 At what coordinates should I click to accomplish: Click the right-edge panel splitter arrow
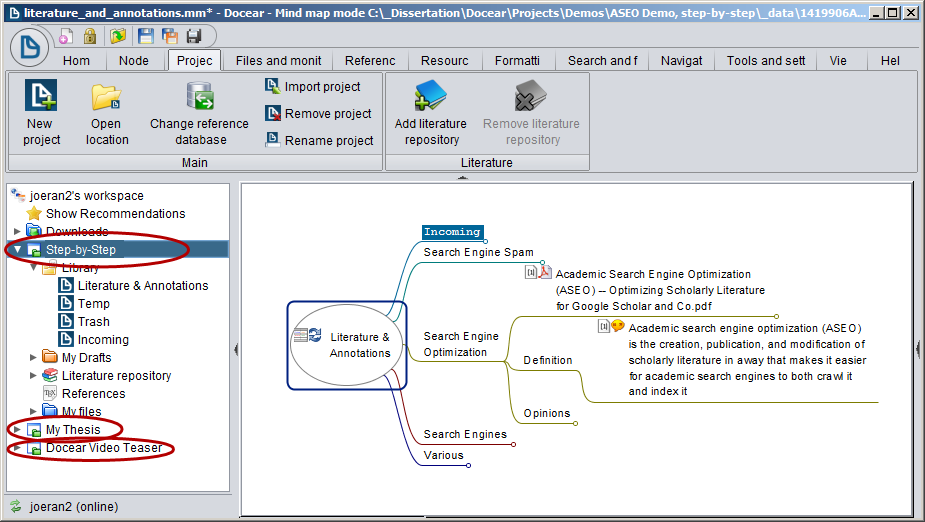pyautogui.click(x=917, y=349)
